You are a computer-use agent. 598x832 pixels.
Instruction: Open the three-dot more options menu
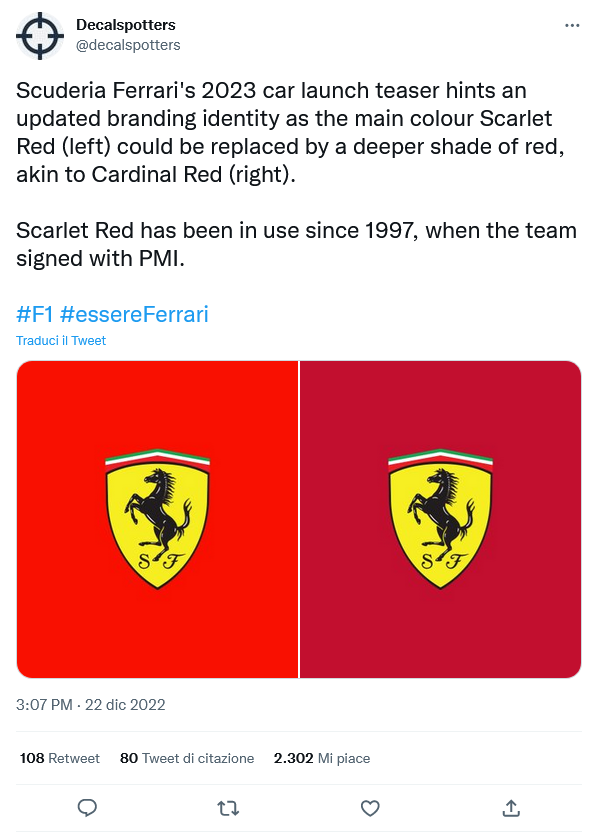pyautogui.click(x=572, y=25)
